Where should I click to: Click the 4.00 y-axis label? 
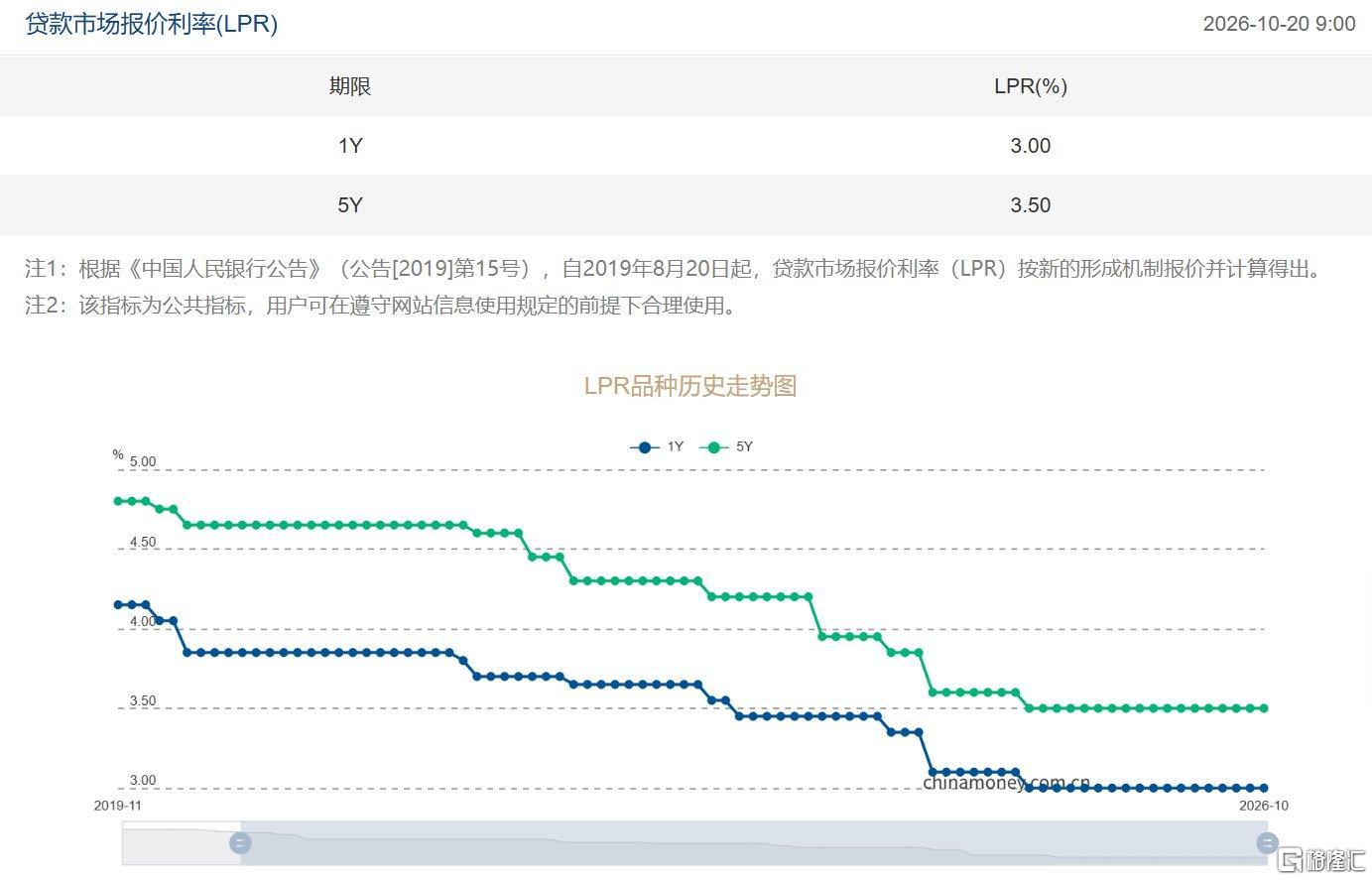tap(143, 622)
